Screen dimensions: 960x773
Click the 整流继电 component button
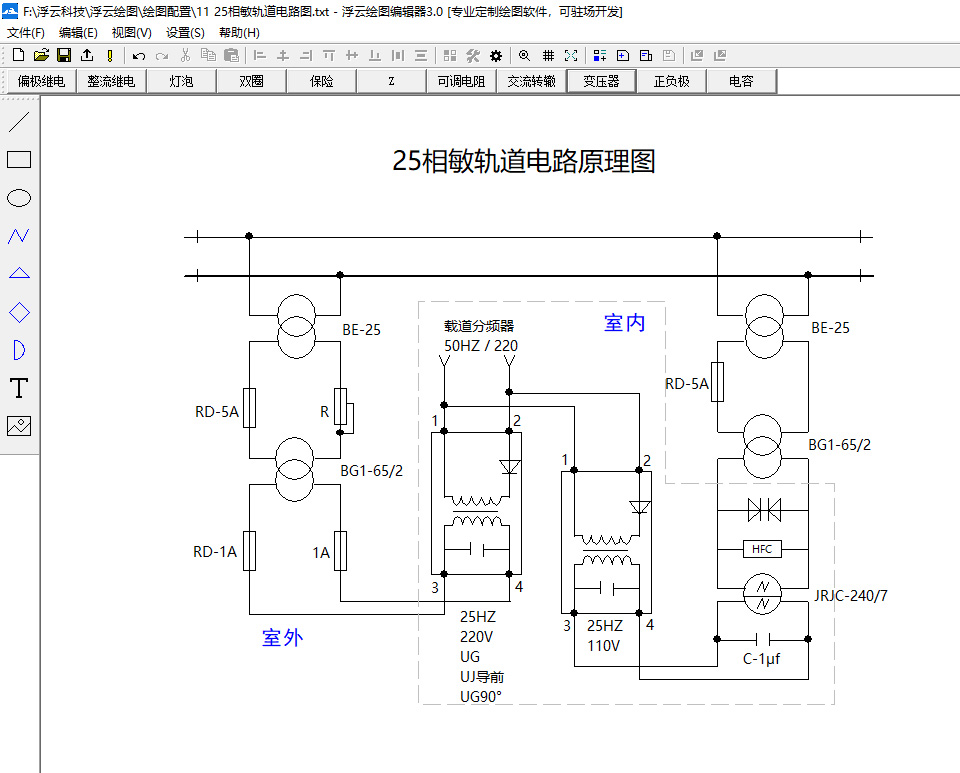pos(111,81)
